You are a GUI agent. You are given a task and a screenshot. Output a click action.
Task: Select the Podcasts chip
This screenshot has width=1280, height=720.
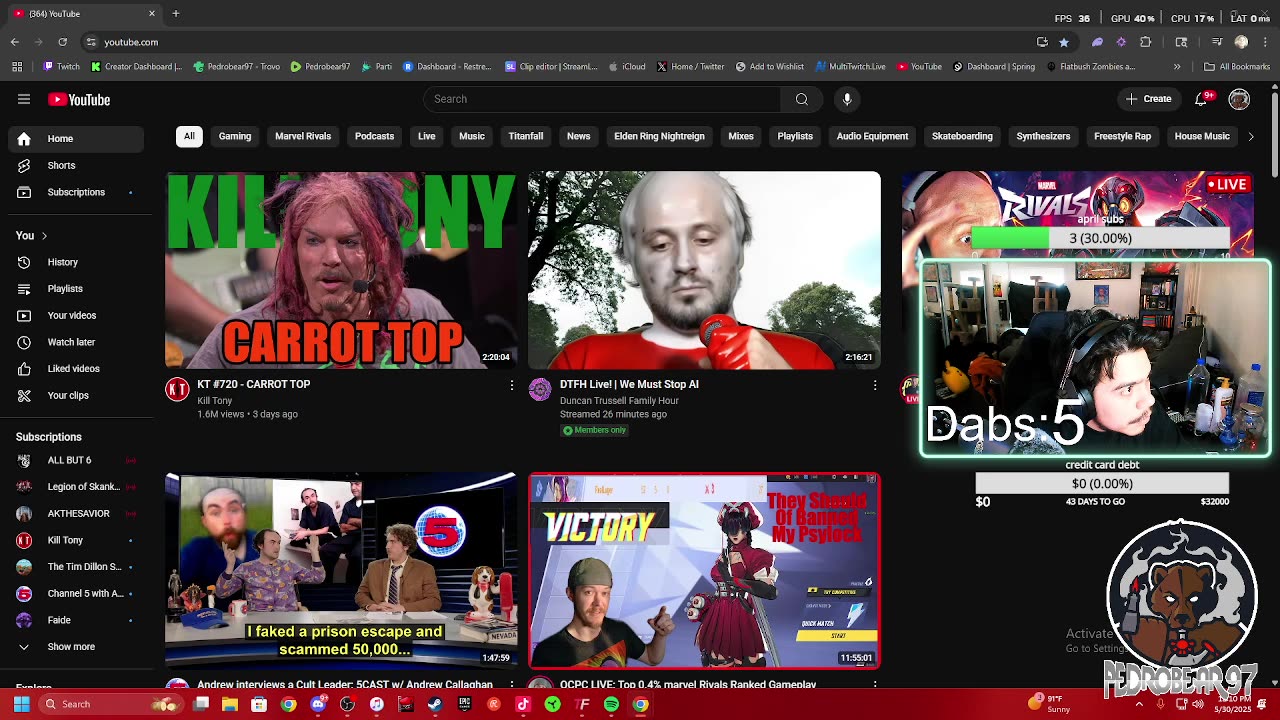(374, 136)
